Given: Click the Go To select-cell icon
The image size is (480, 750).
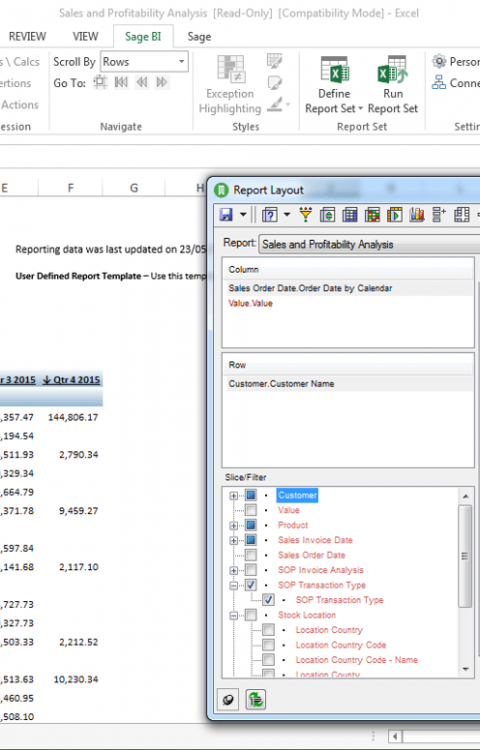Looking at the screenshot, I should pyautogui.click(x=100, y=83).
